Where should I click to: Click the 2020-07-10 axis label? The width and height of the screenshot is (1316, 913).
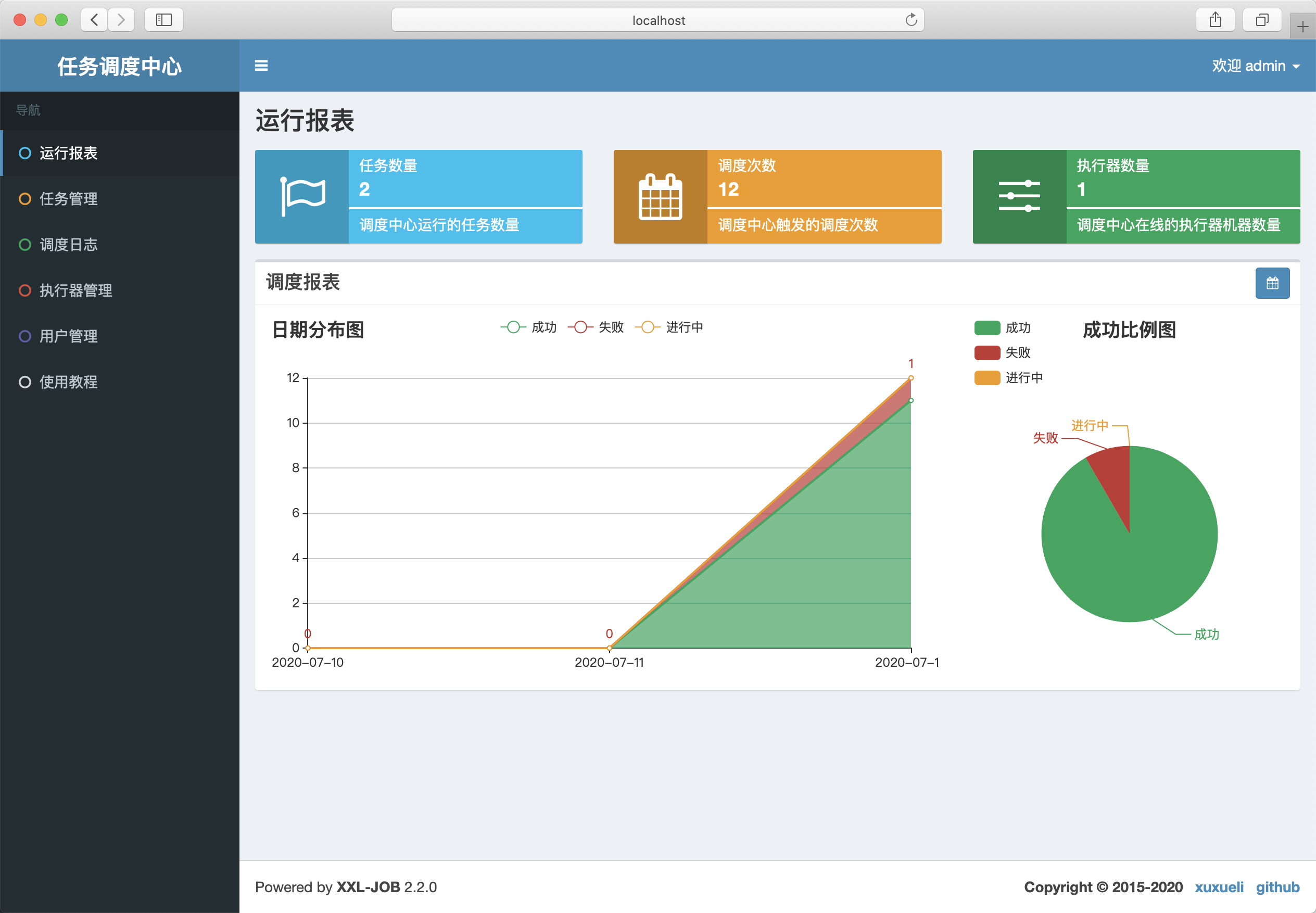(307, 662)
